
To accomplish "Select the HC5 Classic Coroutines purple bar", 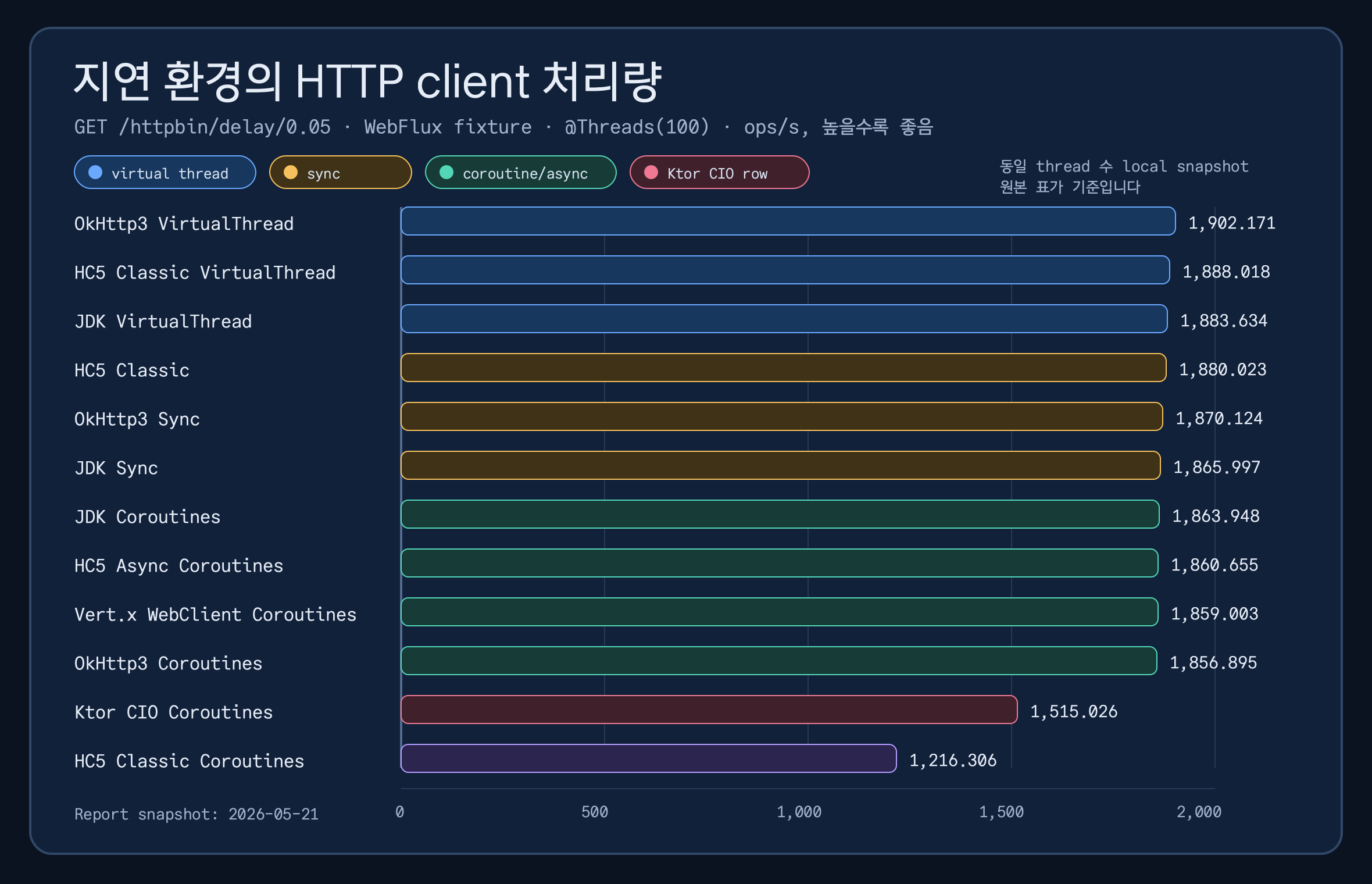I will (649, 759).
